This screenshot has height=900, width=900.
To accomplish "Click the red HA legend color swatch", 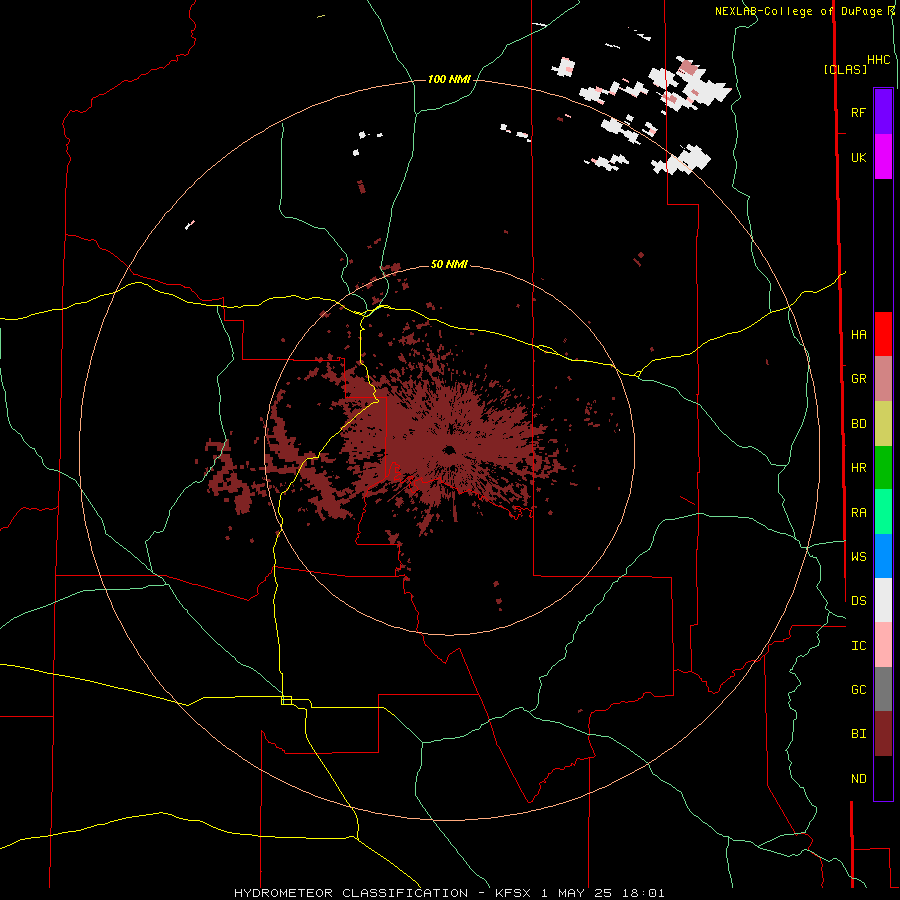I will 883,334.
